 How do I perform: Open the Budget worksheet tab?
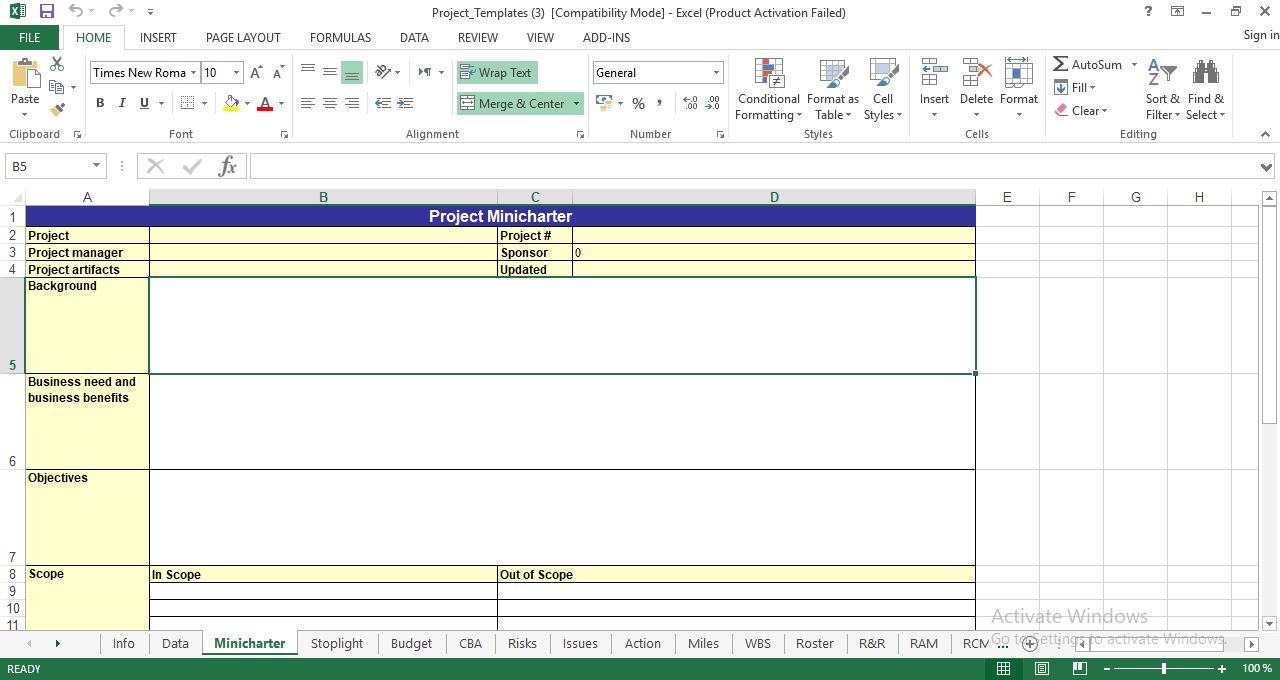pyautogui.click(x=411, y=643)
